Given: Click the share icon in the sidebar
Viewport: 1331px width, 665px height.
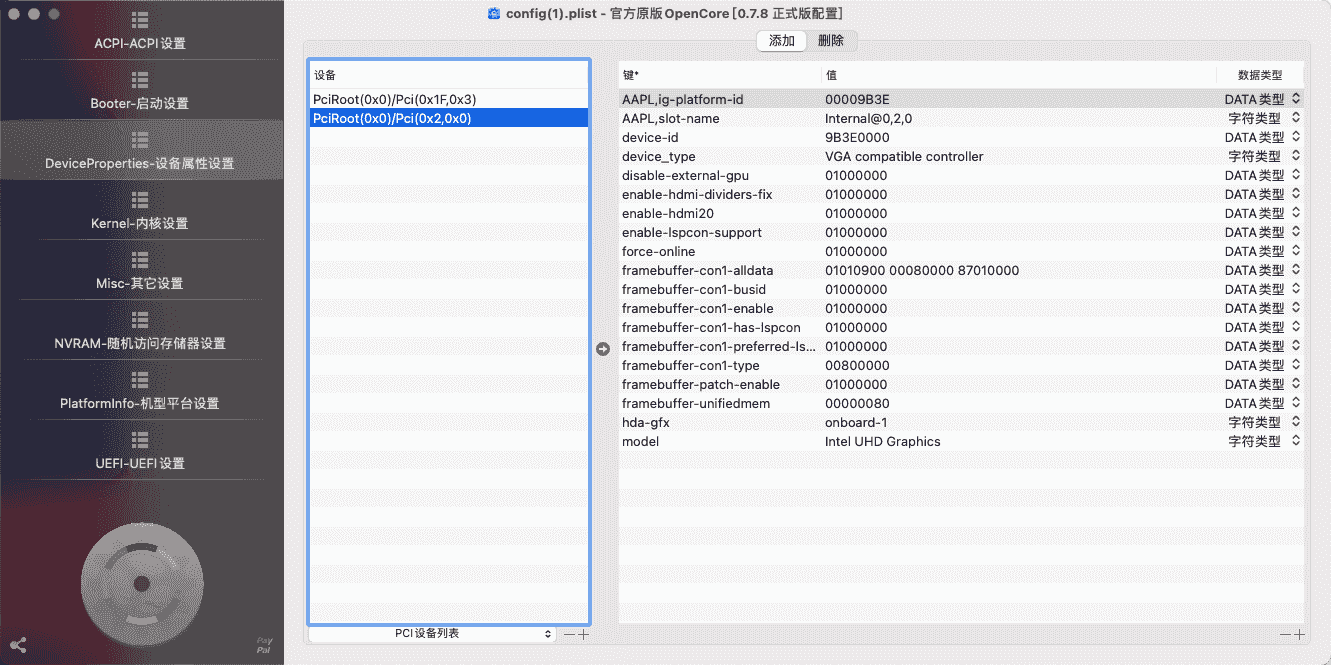Looking at the screenshot, I should (x=17, y=645).
